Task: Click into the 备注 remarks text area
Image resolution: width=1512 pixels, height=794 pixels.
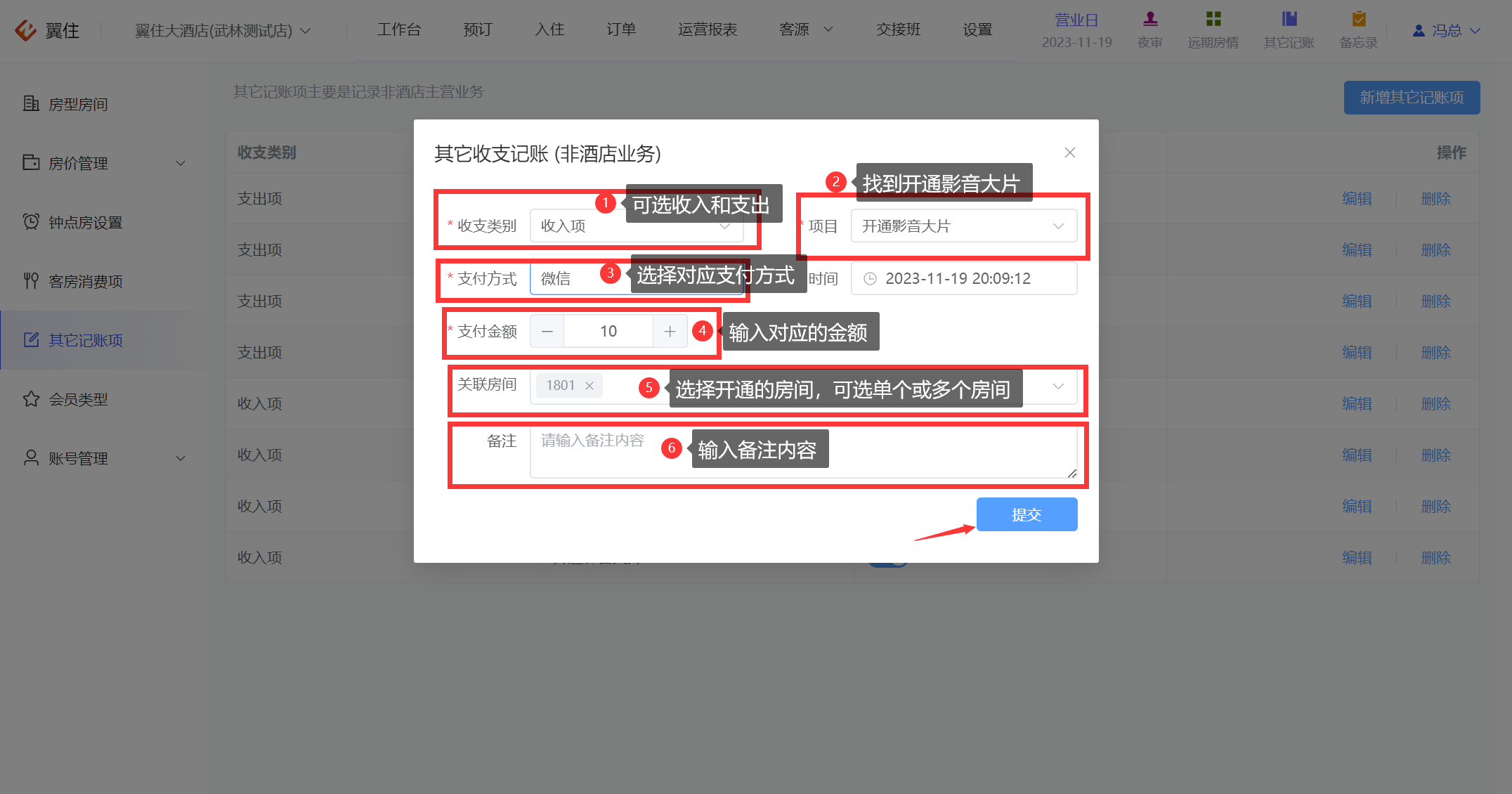Action: point(803,452)
